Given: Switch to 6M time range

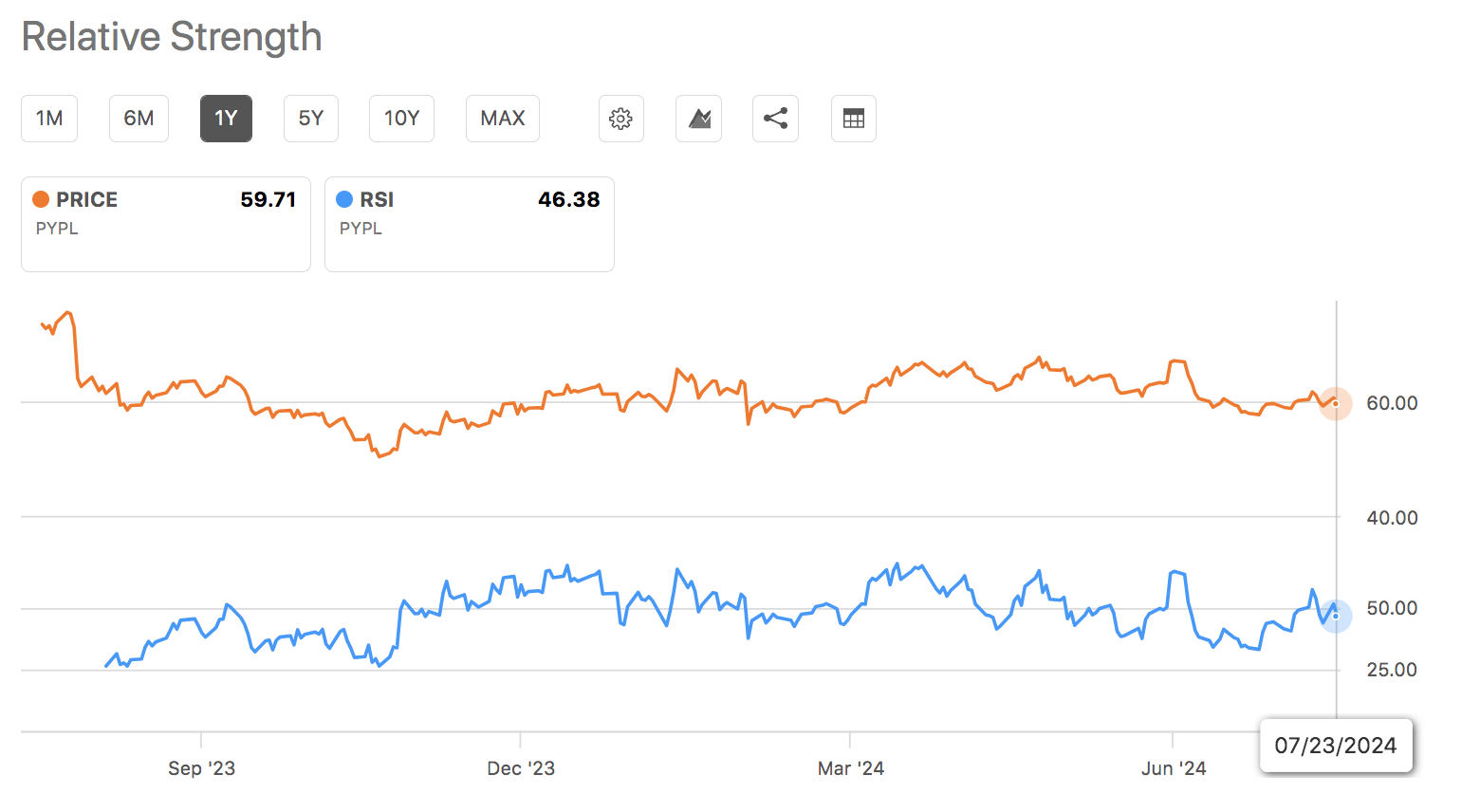Looking at the screenshot, I should pos(139,119).
